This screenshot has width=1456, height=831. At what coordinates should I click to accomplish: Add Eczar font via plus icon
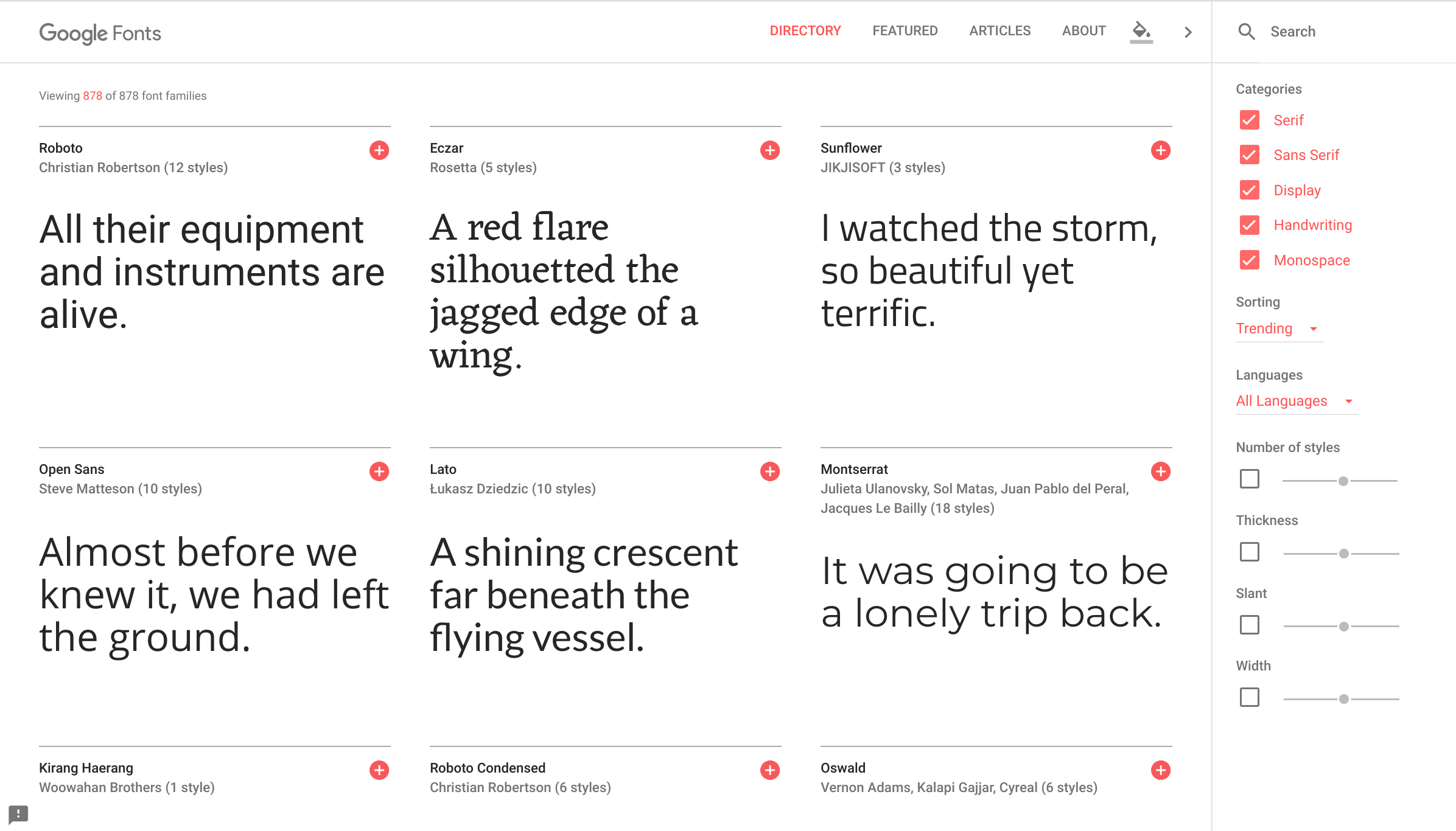pos(769,150)
